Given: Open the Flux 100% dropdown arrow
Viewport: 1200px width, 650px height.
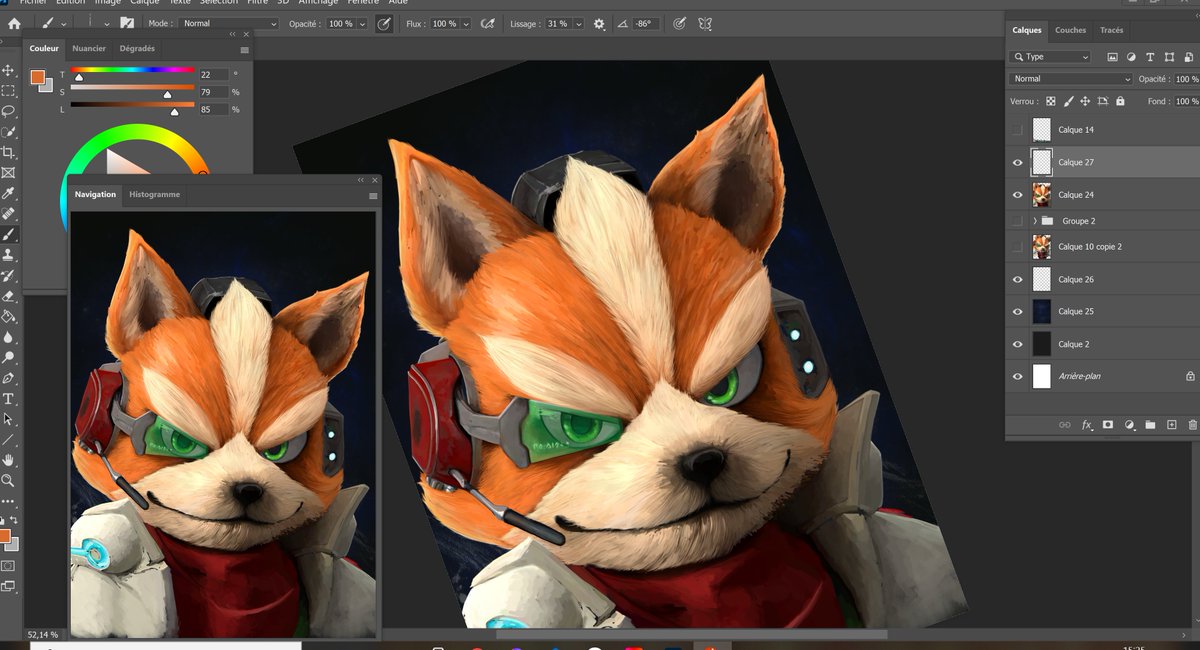Looking at the screenshot, I should 466,23.
